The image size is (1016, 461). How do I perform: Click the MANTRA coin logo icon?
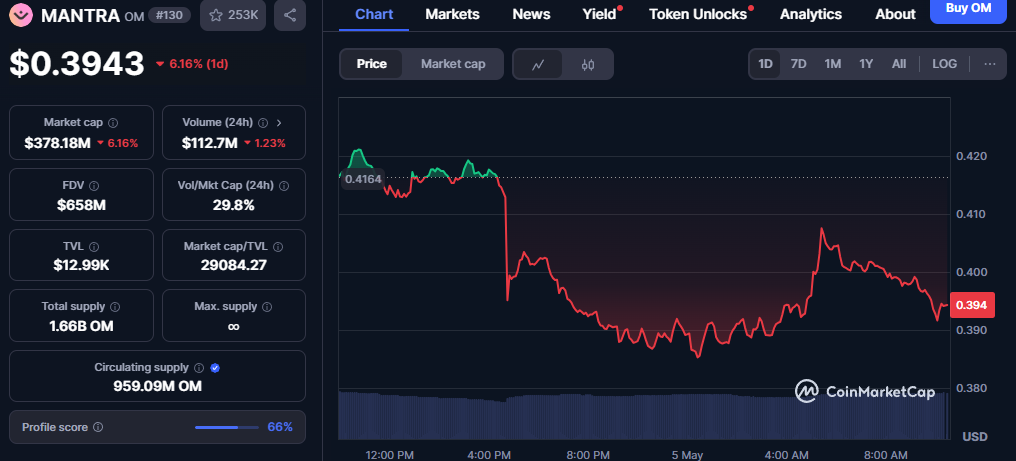coord(22,14)
